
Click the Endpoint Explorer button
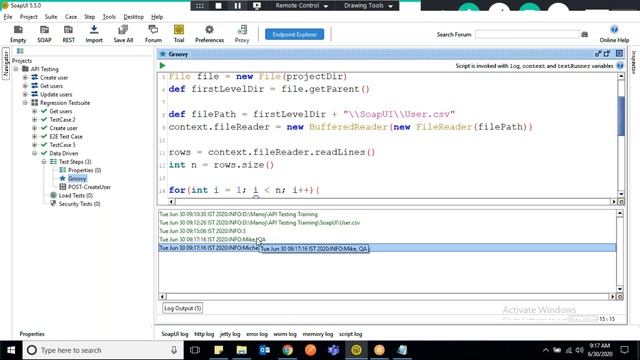click(x=295, y=34)
